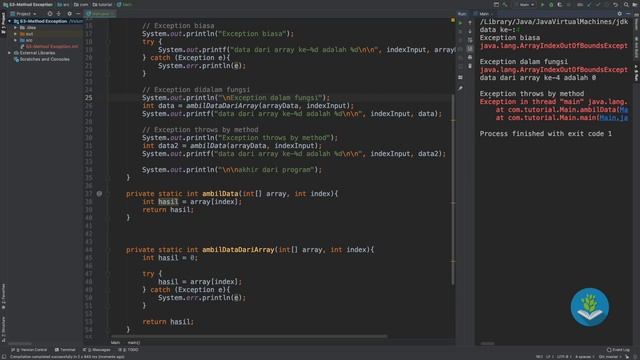Image resolution: width=640 pixels, height=360 pixels.
Task: Click the Main class breadcrumb in navigation bar
Action: [125, 4]
